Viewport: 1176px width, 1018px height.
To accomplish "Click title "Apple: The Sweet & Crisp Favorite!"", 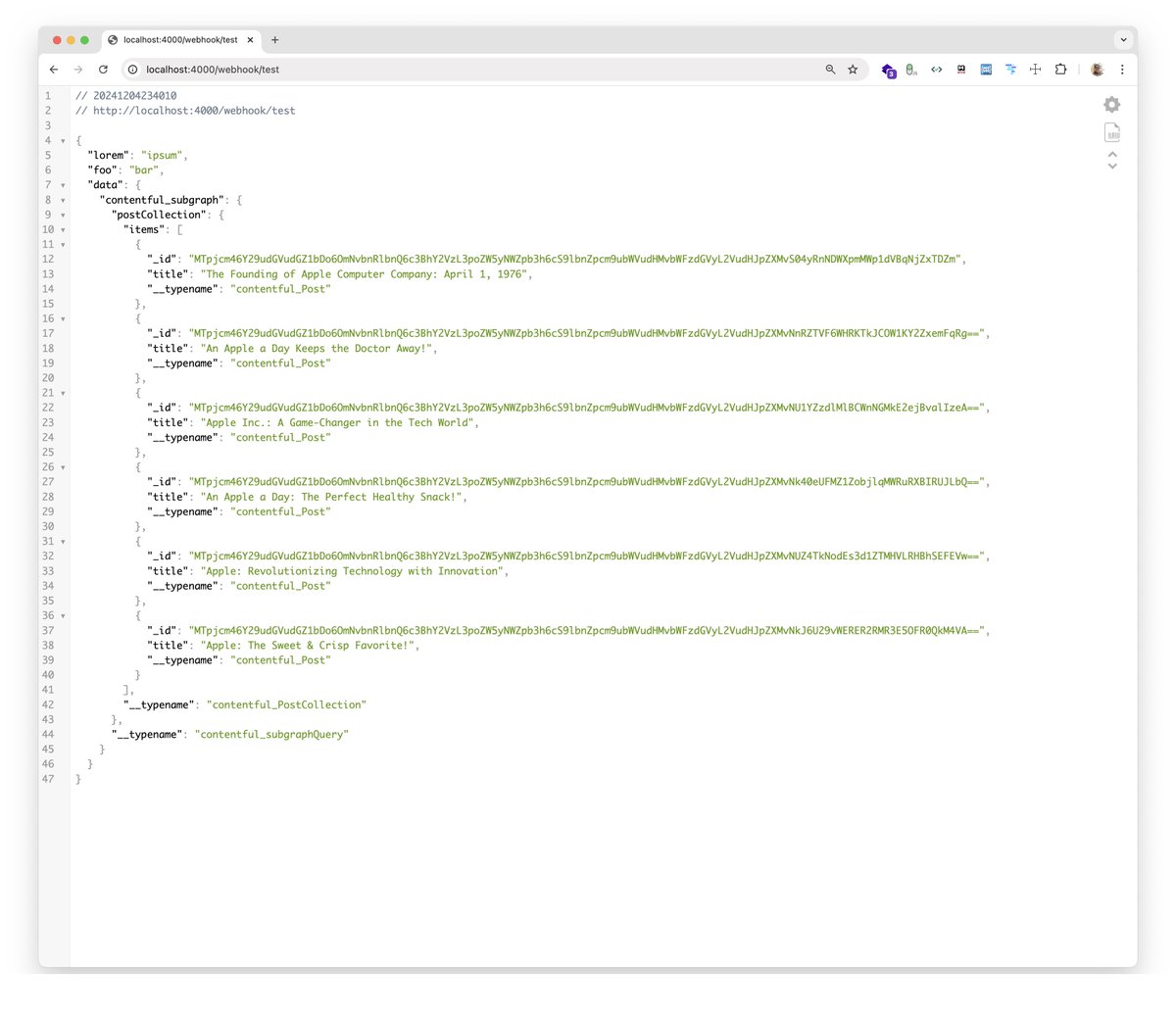I will [x=310, y=646].
